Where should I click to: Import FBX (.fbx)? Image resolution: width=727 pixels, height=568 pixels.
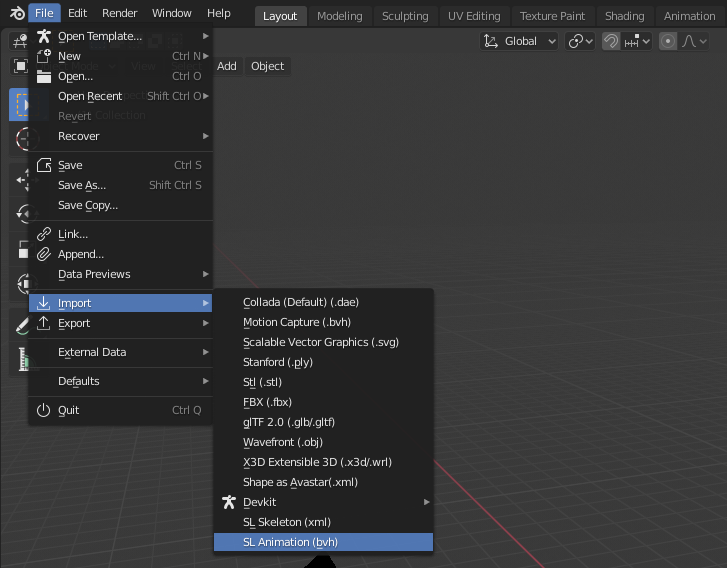pos(323,402)
